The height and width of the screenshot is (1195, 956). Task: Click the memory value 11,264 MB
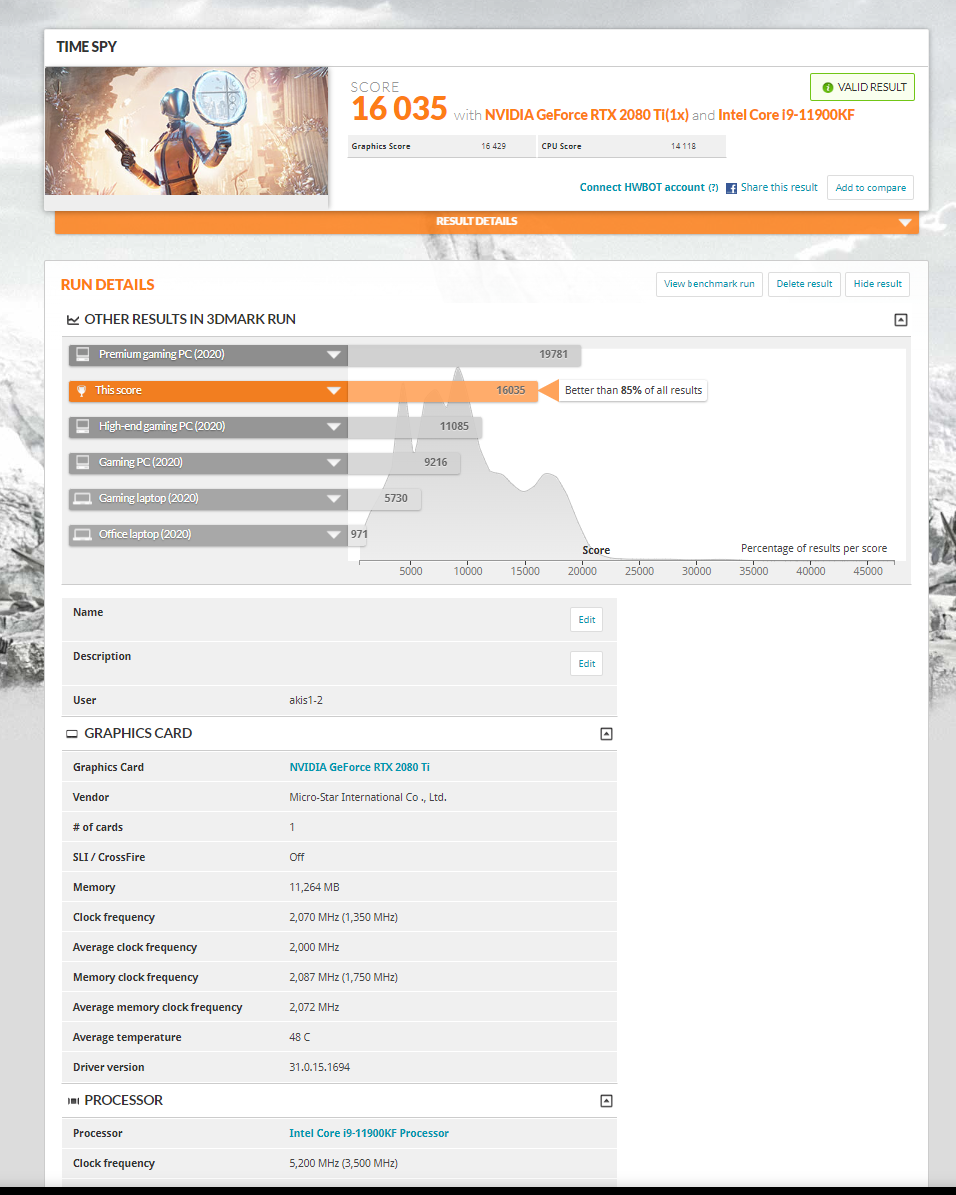point(314,888)
